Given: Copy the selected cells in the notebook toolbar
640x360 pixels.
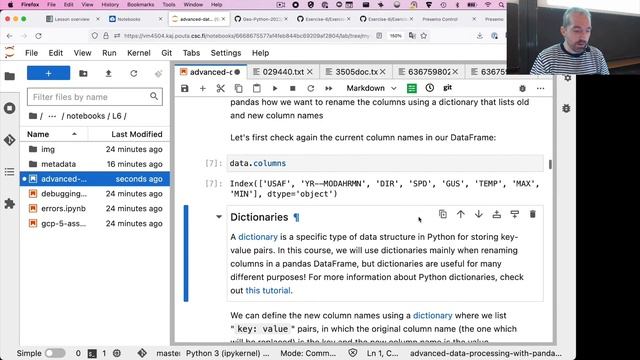Looking at the screenshot, I should click(238, 88).
